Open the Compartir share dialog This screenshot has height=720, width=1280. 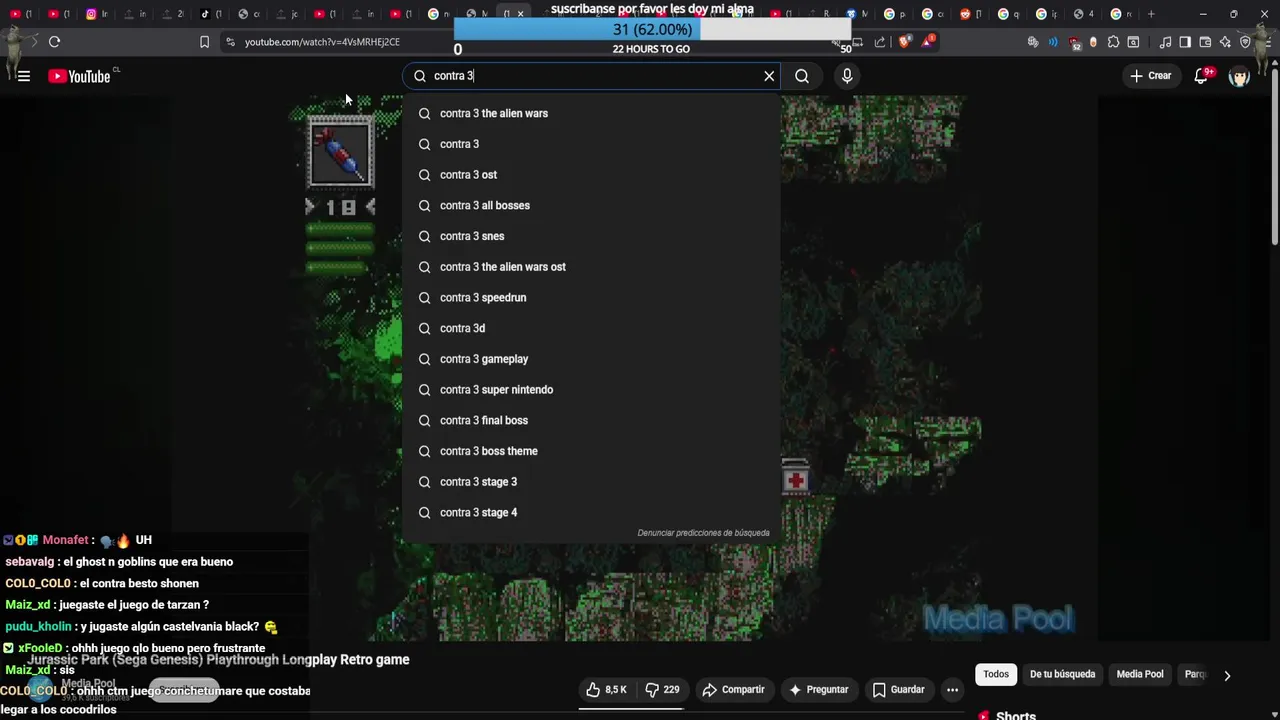coord(733,690)
